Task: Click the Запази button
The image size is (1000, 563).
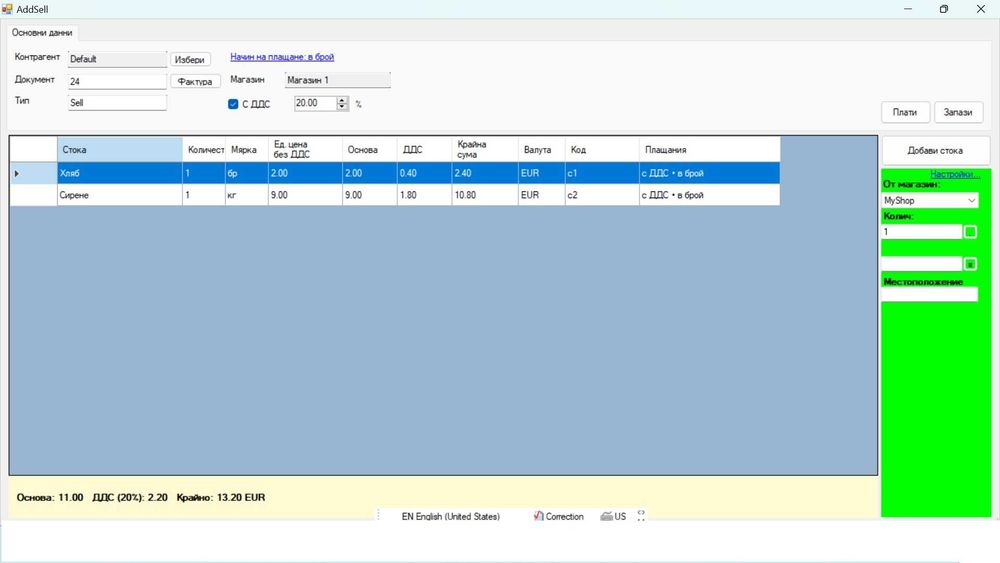Action: click(x=958, y=112)
